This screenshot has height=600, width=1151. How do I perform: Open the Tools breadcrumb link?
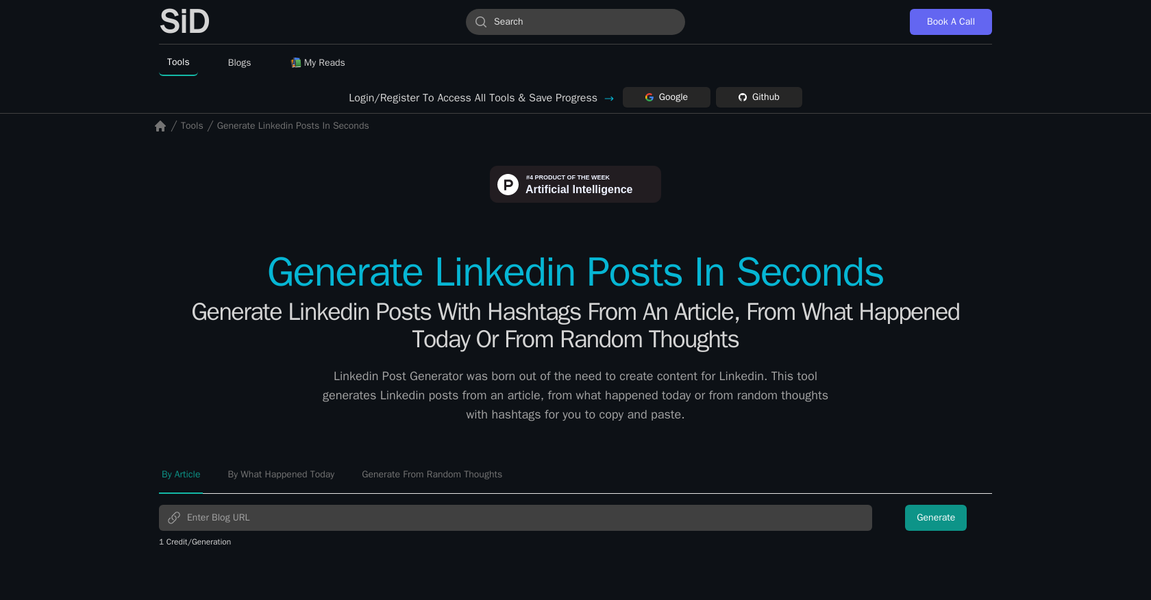coord(191,125)
